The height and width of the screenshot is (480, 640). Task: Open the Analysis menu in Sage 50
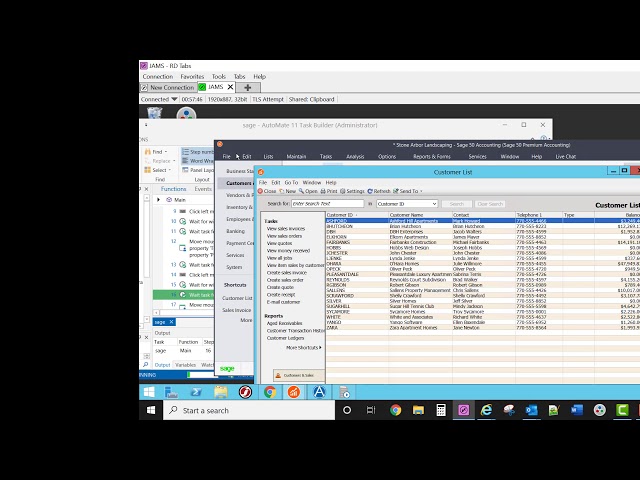pyautogui.click(x=355, y=156)
